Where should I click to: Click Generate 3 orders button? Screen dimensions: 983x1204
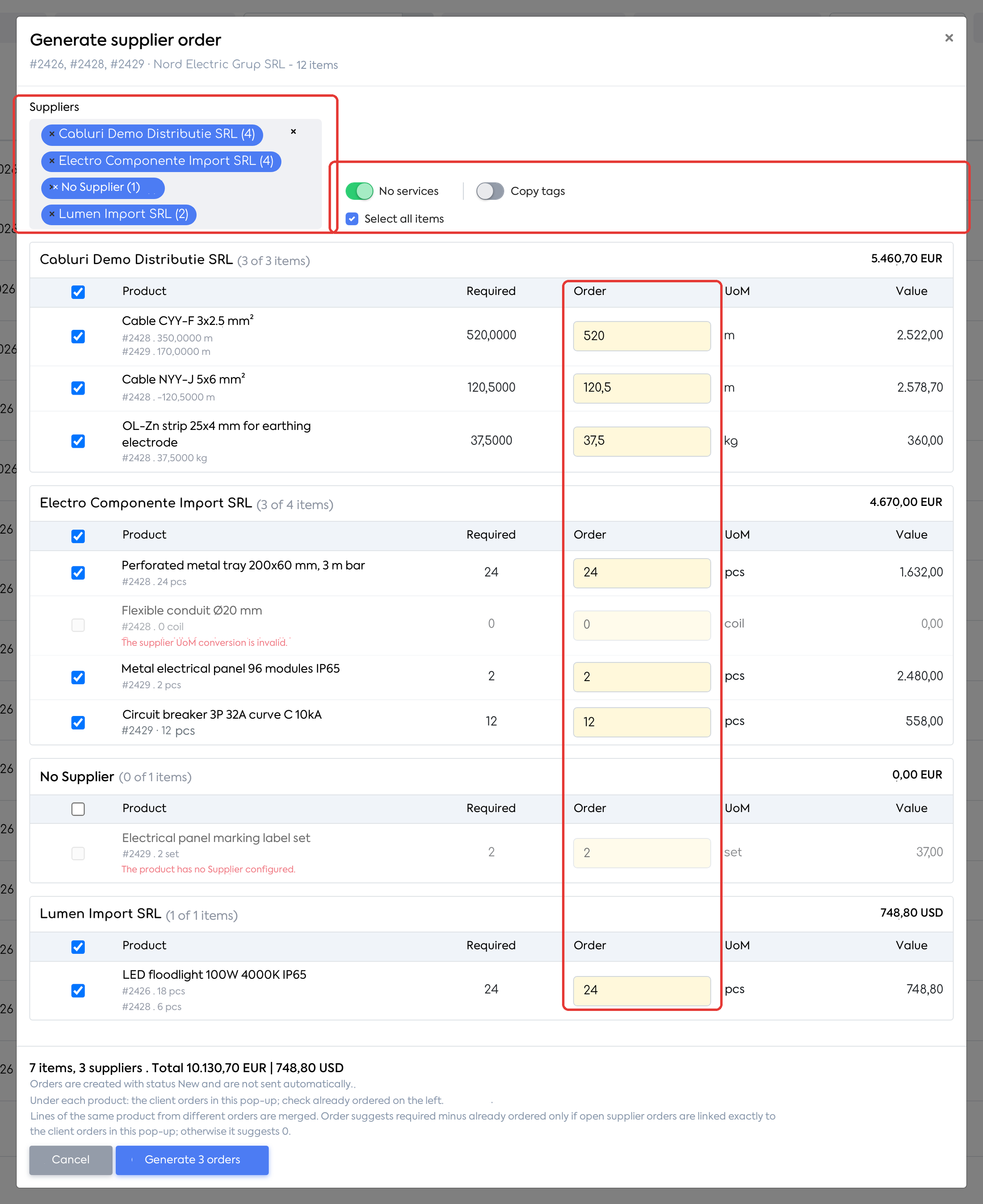click(x=192, y=1159)
